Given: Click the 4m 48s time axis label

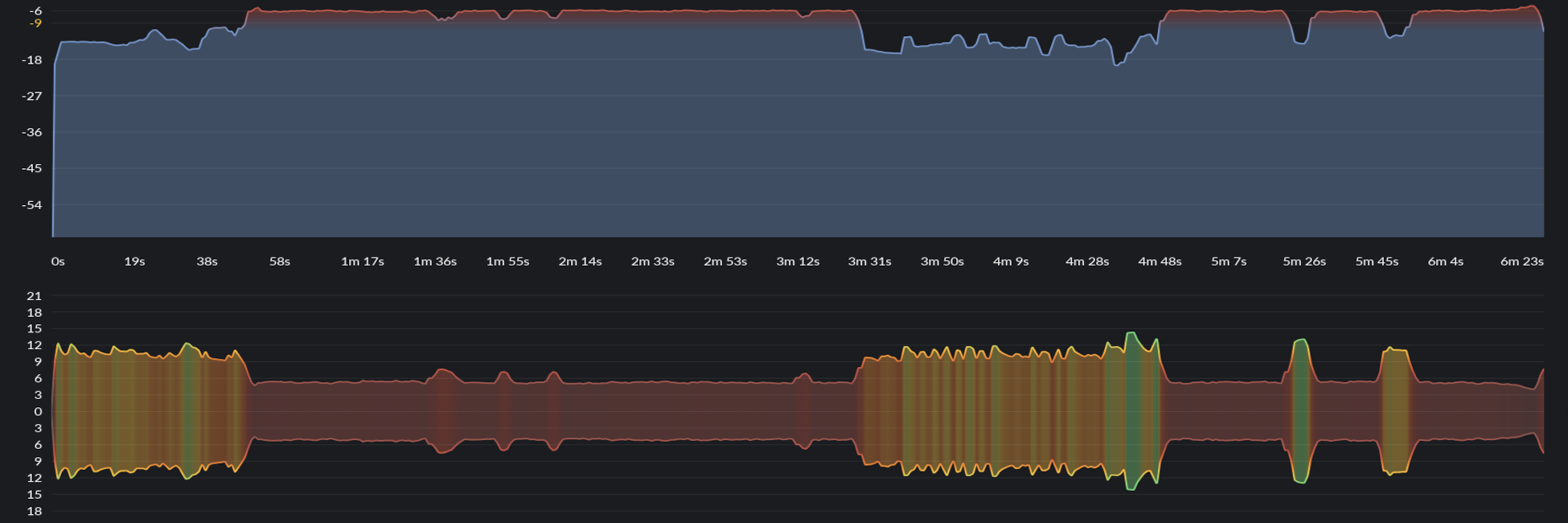Looking at the screenshot, I should [1160, 261].
